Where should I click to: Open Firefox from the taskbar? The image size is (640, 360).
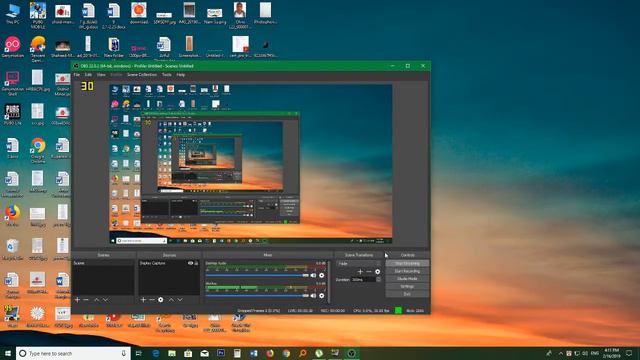(x=270, y=353)
